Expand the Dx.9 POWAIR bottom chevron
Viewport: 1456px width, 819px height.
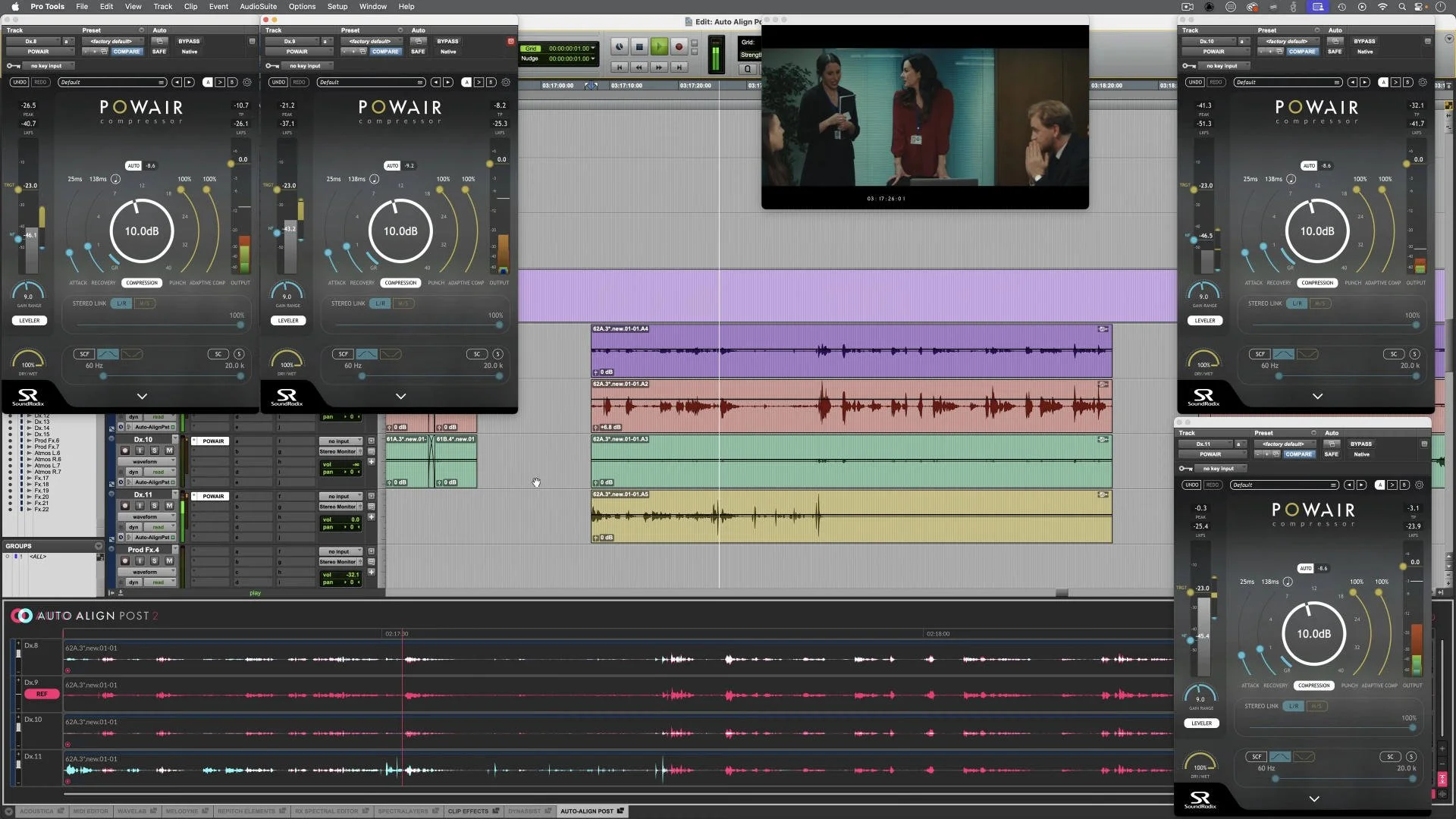point(400,396)
